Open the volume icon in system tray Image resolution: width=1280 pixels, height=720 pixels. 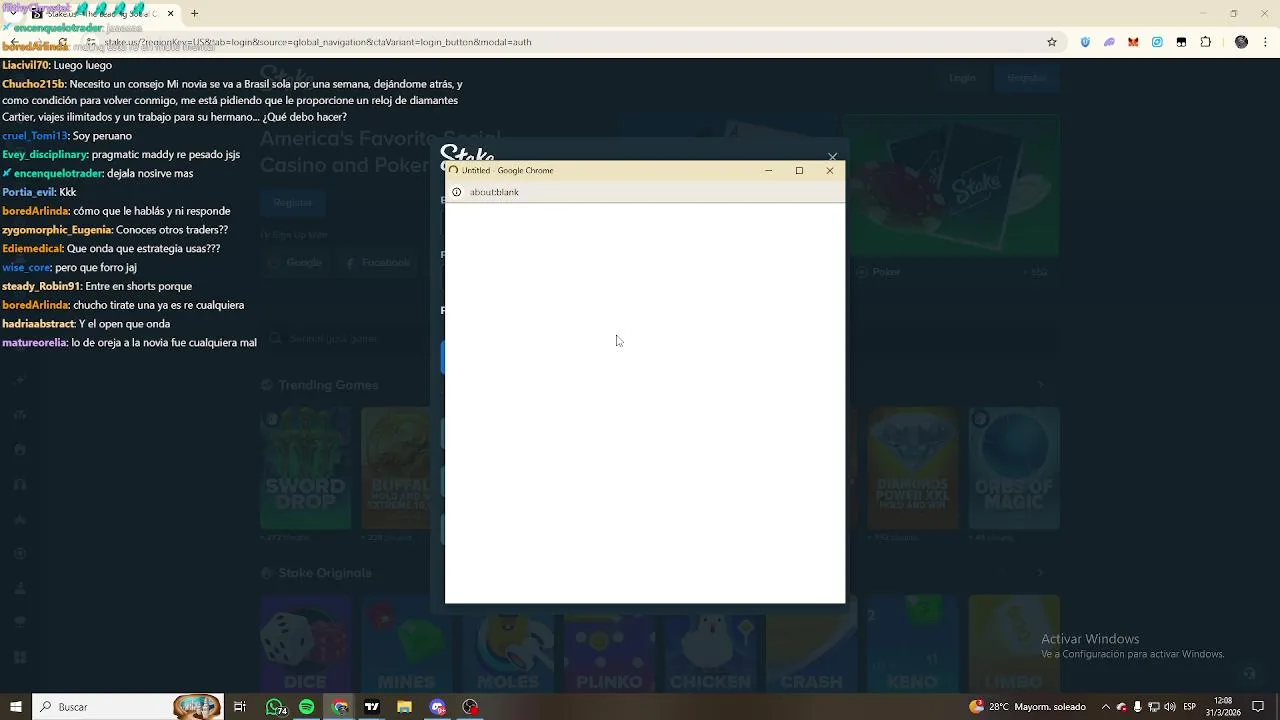point(1169,707)
